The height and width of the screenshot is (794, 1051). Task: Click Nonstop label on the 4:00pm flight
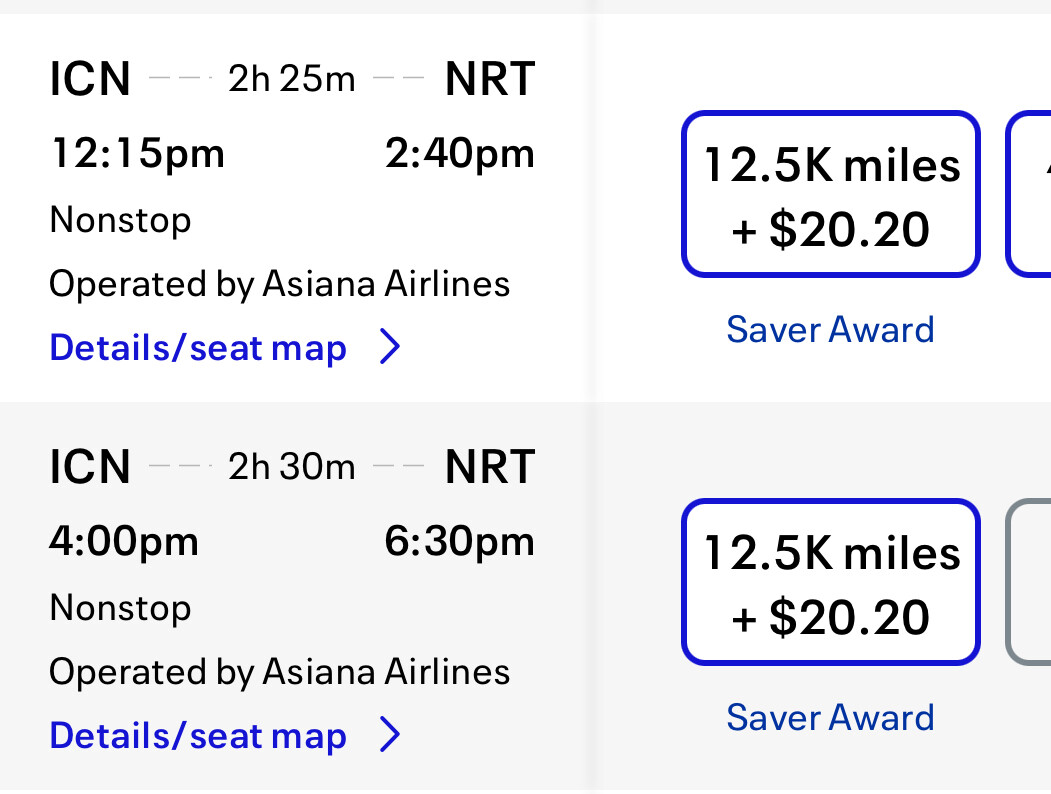[120, 608]
